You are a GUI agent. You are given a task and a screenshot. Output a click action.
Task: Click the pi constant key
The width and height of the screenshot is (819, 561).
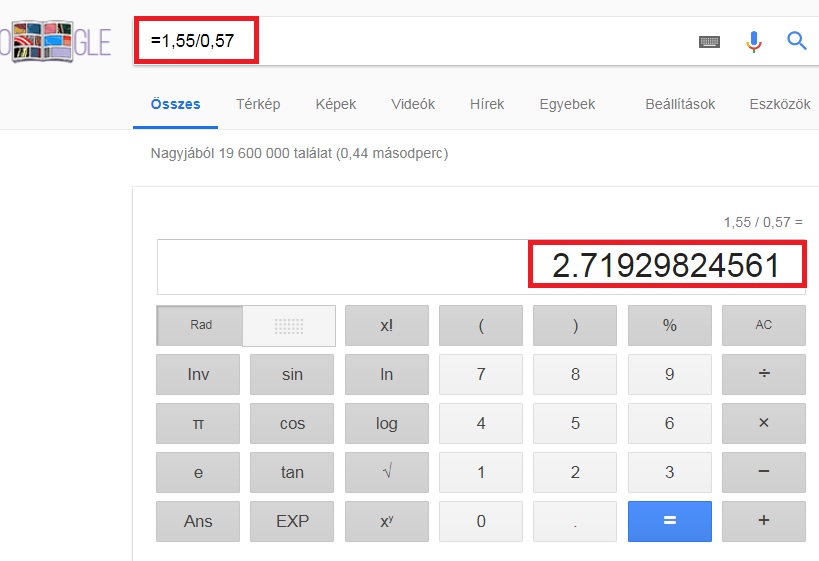click(198, 423)
